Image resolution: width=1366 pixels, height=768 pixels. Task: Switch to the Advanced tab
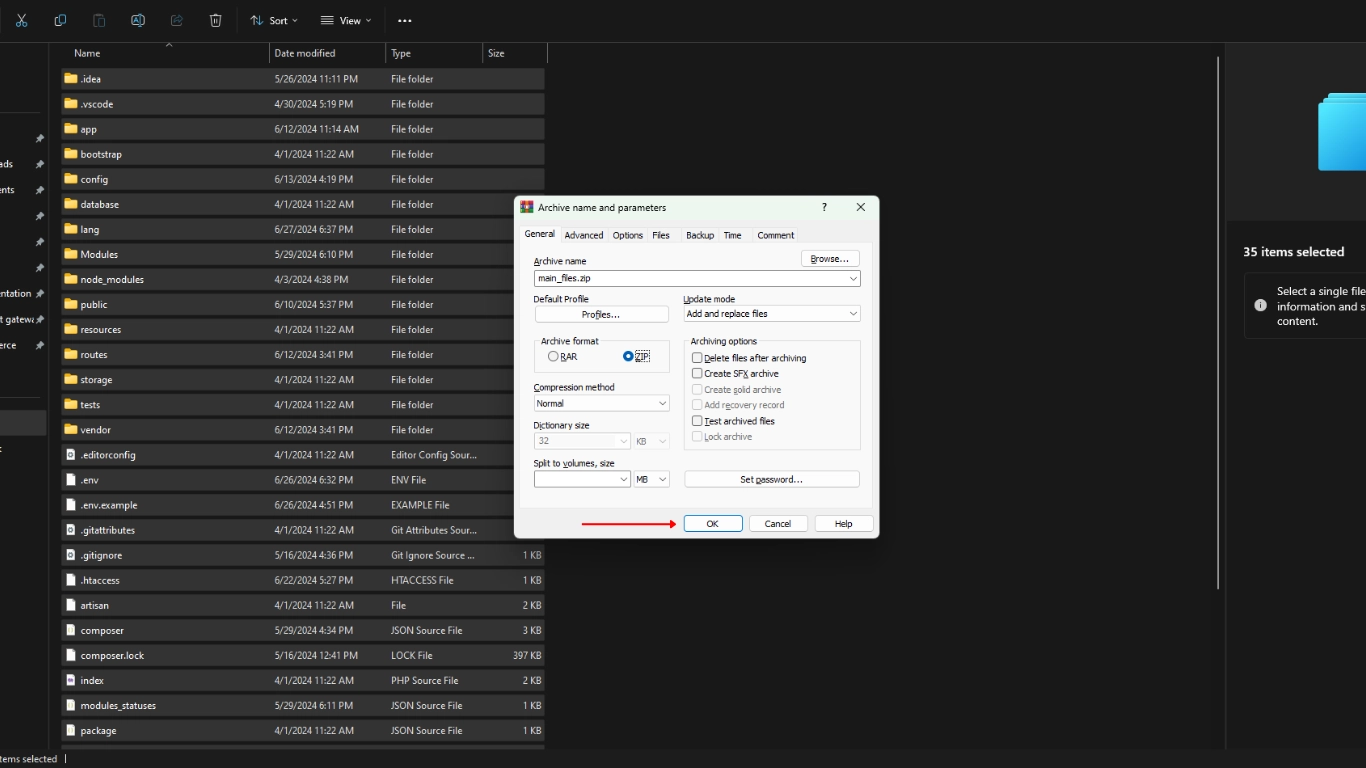pos(584,235)
